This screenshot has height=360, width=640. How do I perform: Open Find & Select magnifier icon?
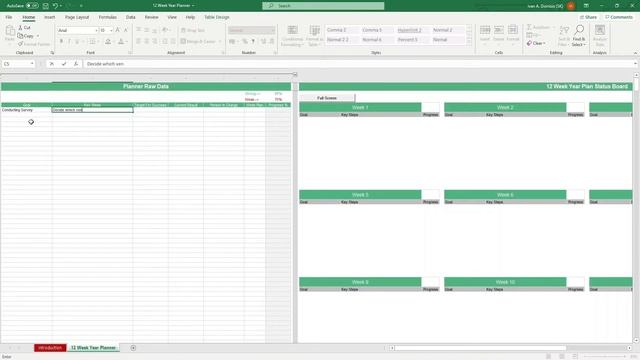579,30
